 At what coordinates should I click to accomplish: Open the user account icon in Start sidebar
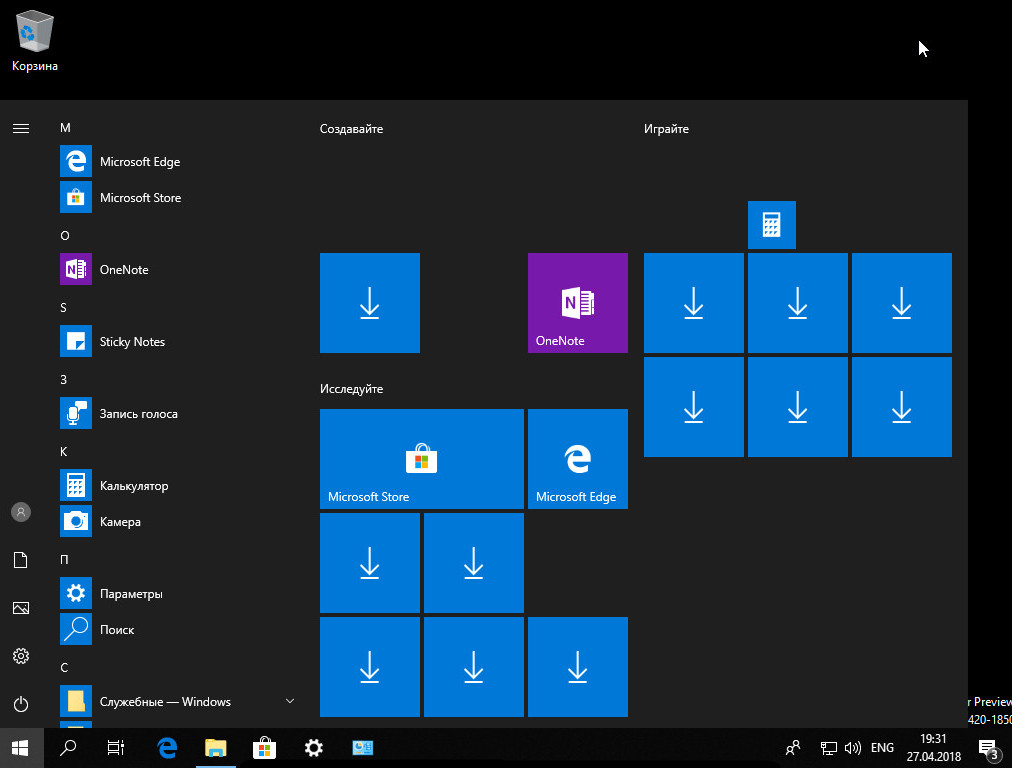pos(21,512)
